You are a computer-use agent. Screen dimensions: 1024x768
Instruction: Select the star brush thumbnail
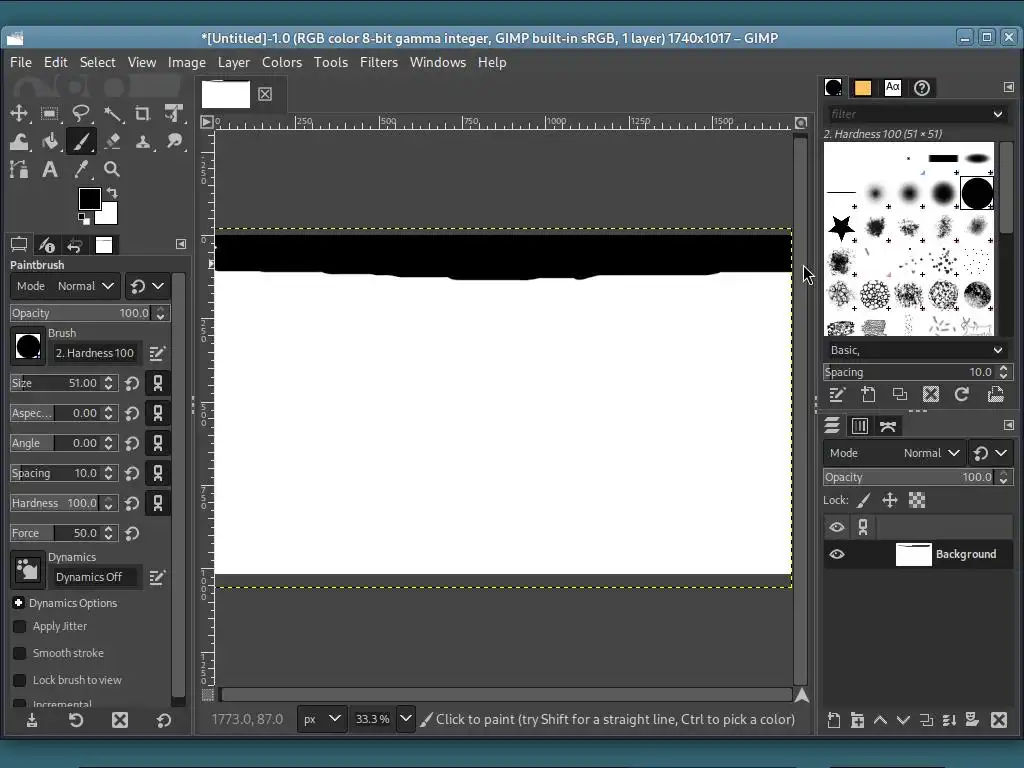[x=841, y=227]
